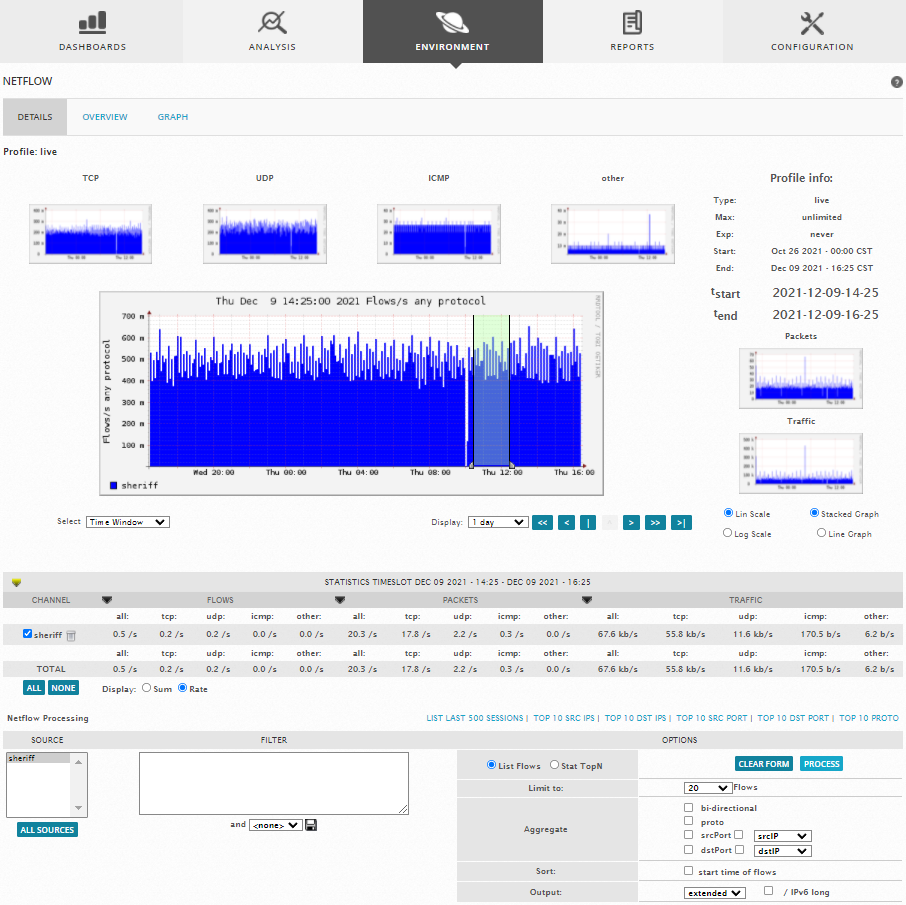Open the Configuration tools section
Viewport: 906px width, 905px height.
[812, 31]
